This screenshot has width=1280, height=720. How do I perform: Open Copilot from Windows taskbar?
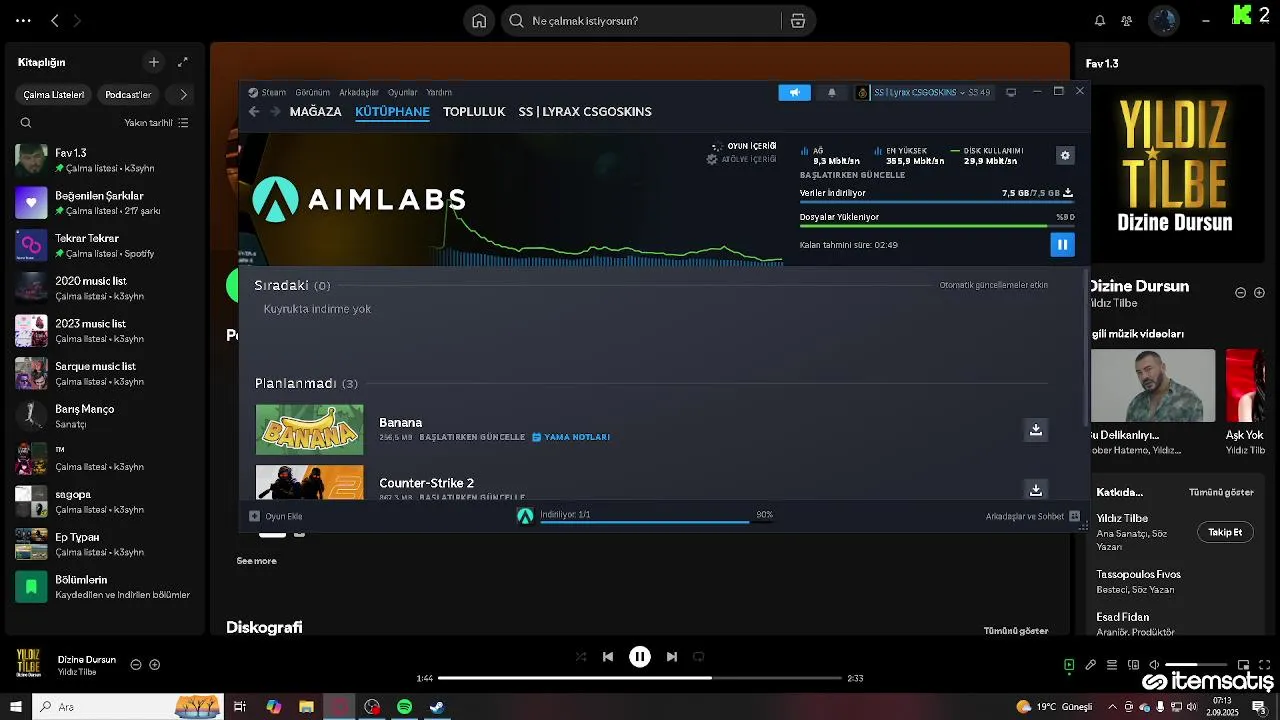coord(273,707)
